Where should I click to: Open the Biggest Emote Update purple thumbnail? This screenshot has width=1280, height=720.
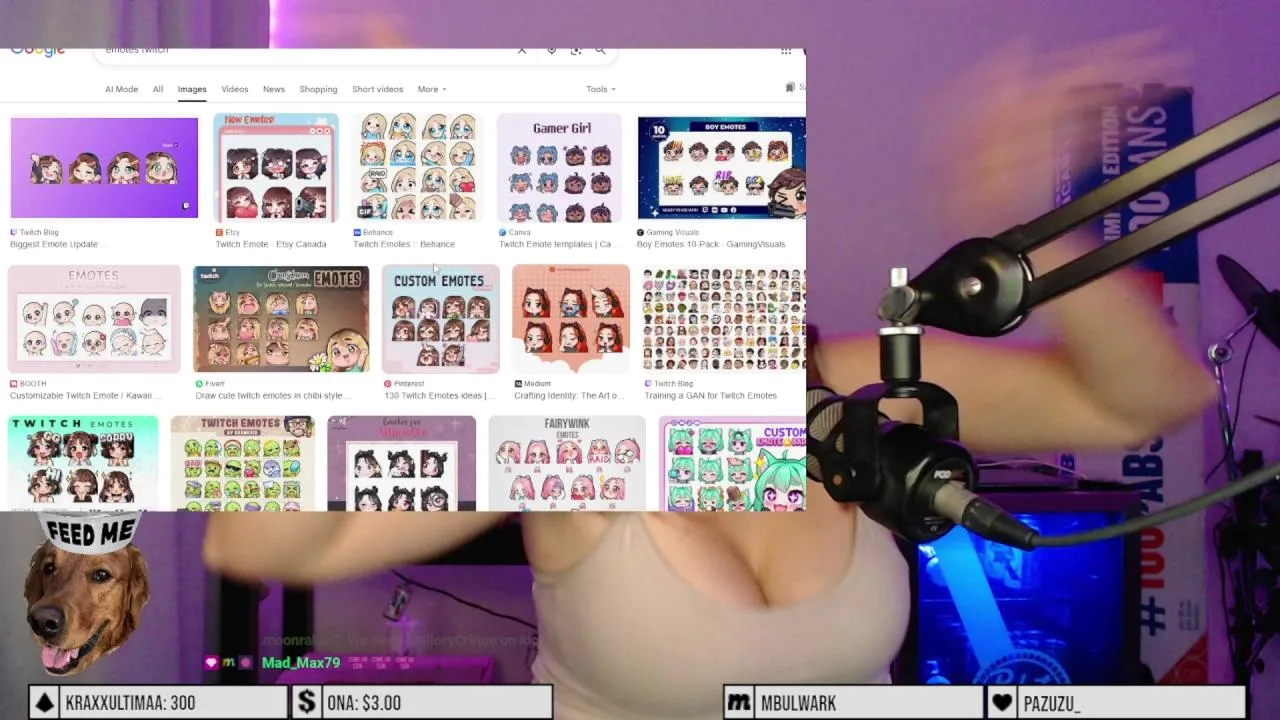pos(104,168)
